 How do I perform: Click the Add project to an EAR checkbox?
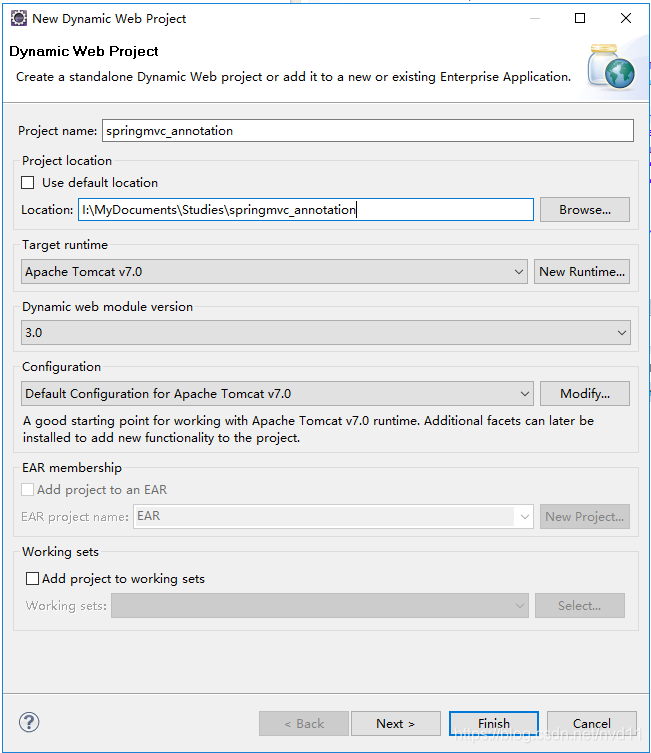pyautogui.click(x=28, y=489)
